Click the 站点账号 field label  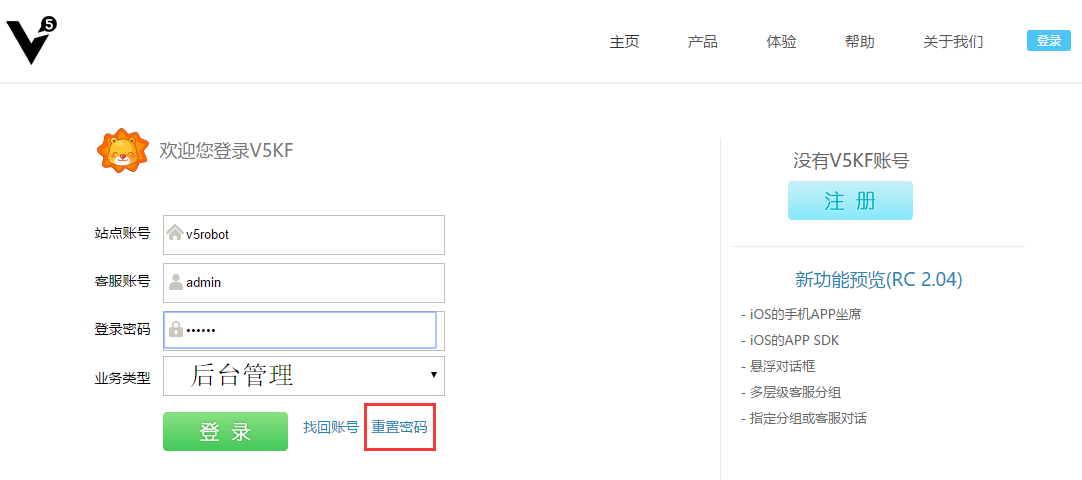point(122,234)
